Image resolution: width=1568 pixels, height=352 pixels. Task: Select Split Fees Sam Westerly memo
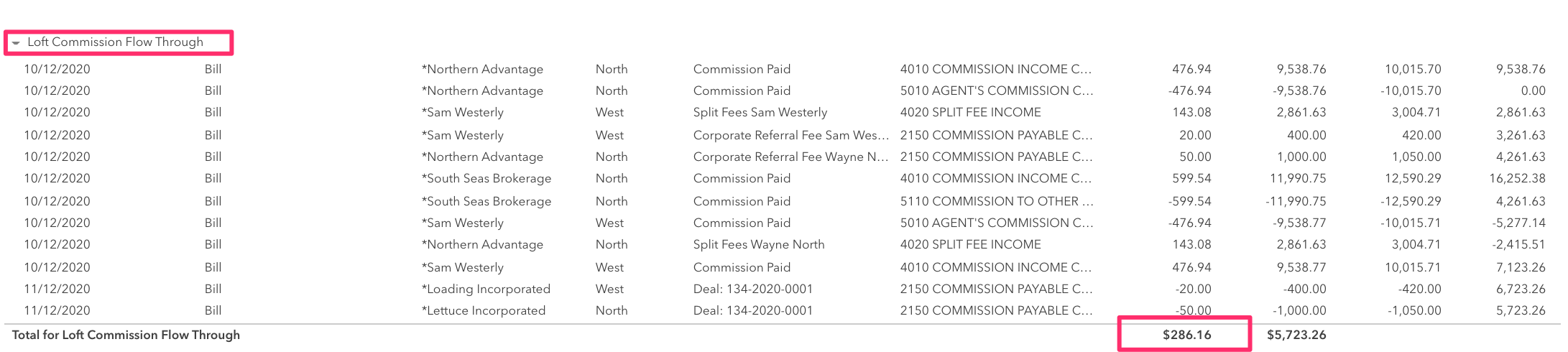[760, 112]
